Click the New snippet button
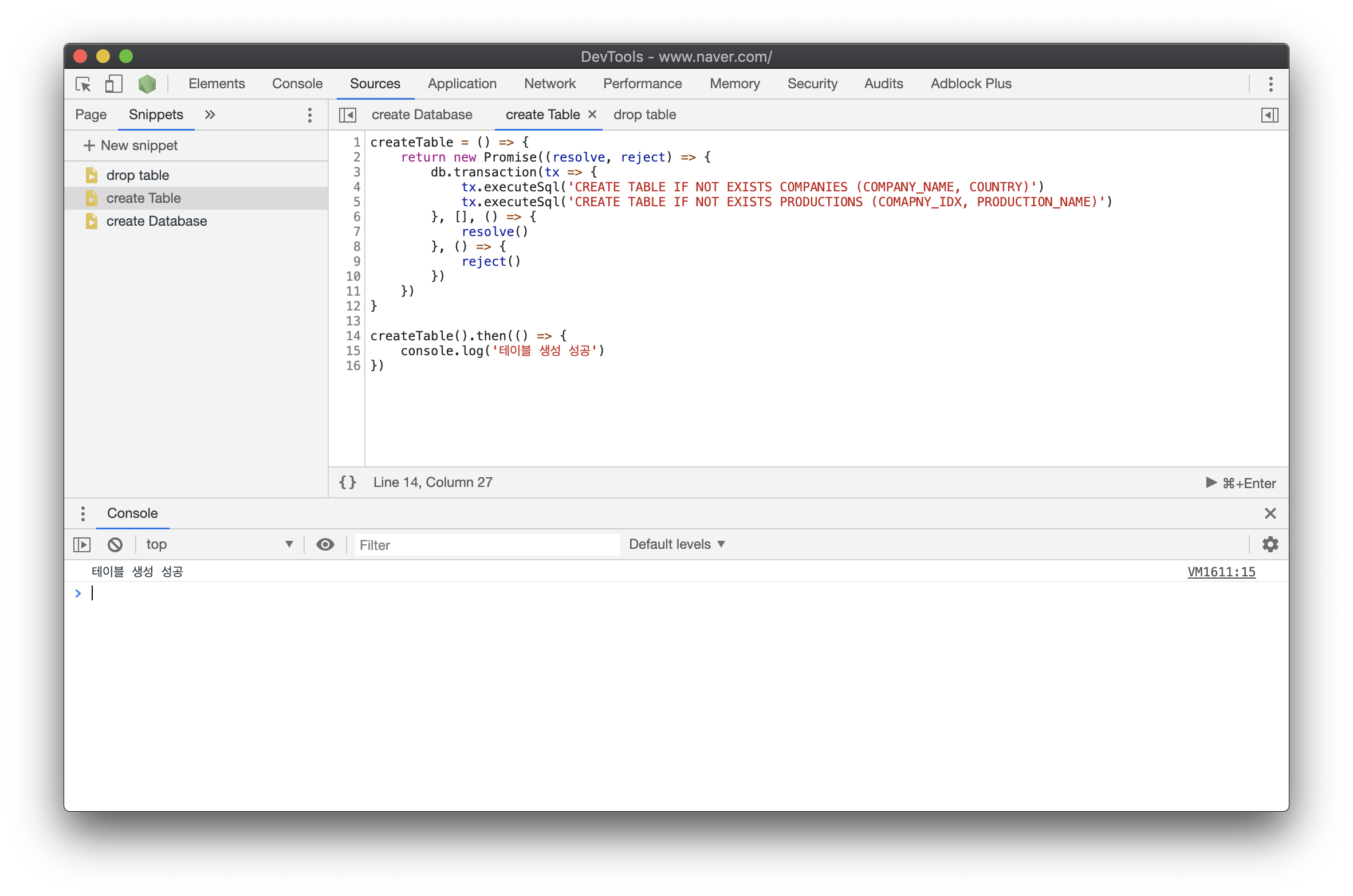 pyautogui.click(x=131, y=146)
